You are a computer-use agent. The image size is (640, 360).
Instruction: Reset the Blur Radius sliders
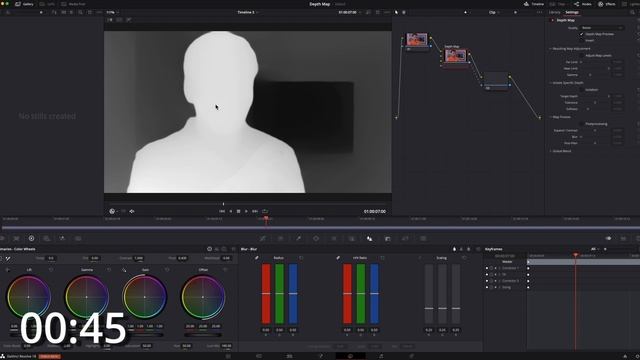tap(301, 258)
